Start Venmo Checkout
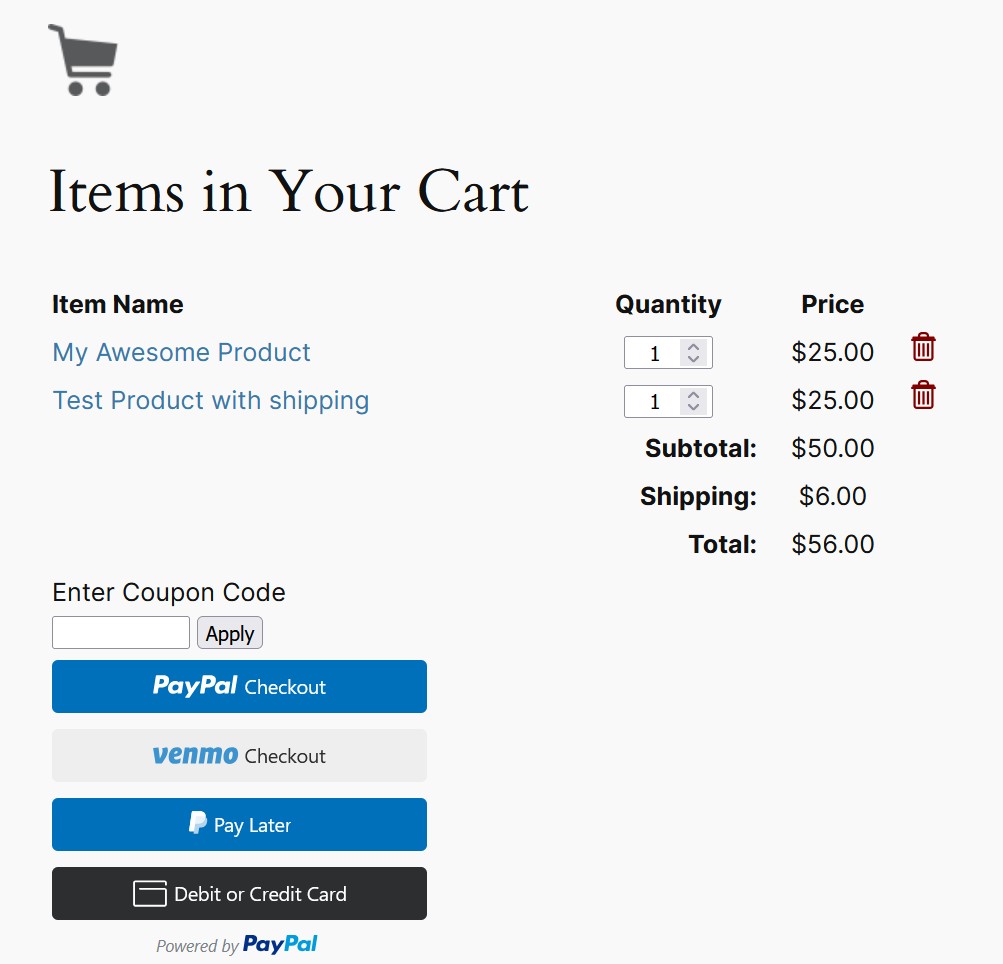This screenshot has width=1003, height=964. pos(239,755)
